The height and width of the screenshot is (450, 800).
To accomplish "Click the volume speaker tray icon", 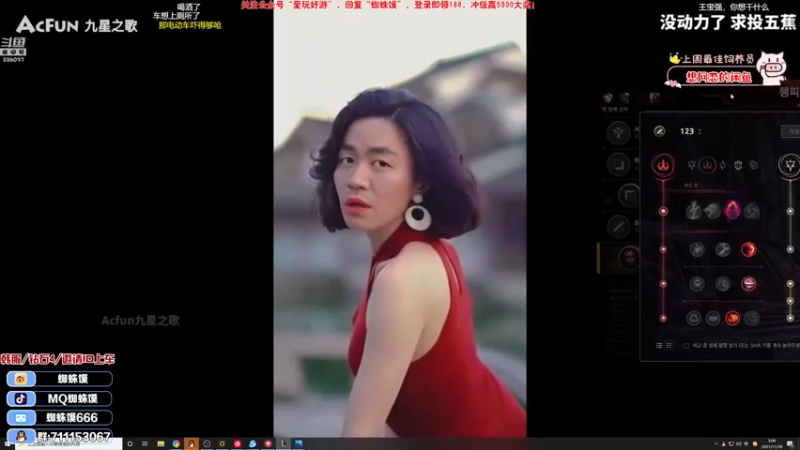I will click(739, 444).
